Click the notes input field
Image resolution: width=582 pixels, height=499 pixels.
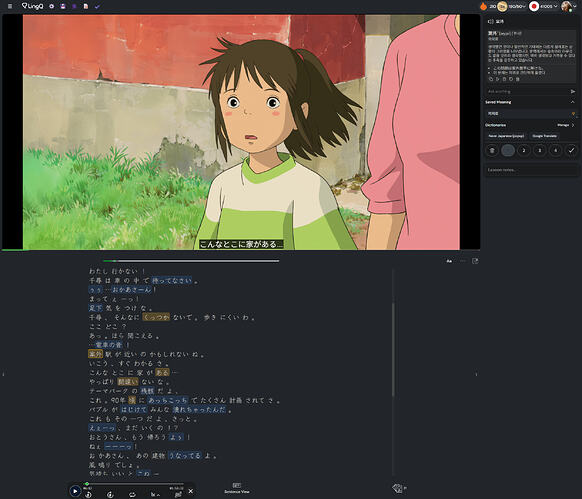click(x=531, y=170)
